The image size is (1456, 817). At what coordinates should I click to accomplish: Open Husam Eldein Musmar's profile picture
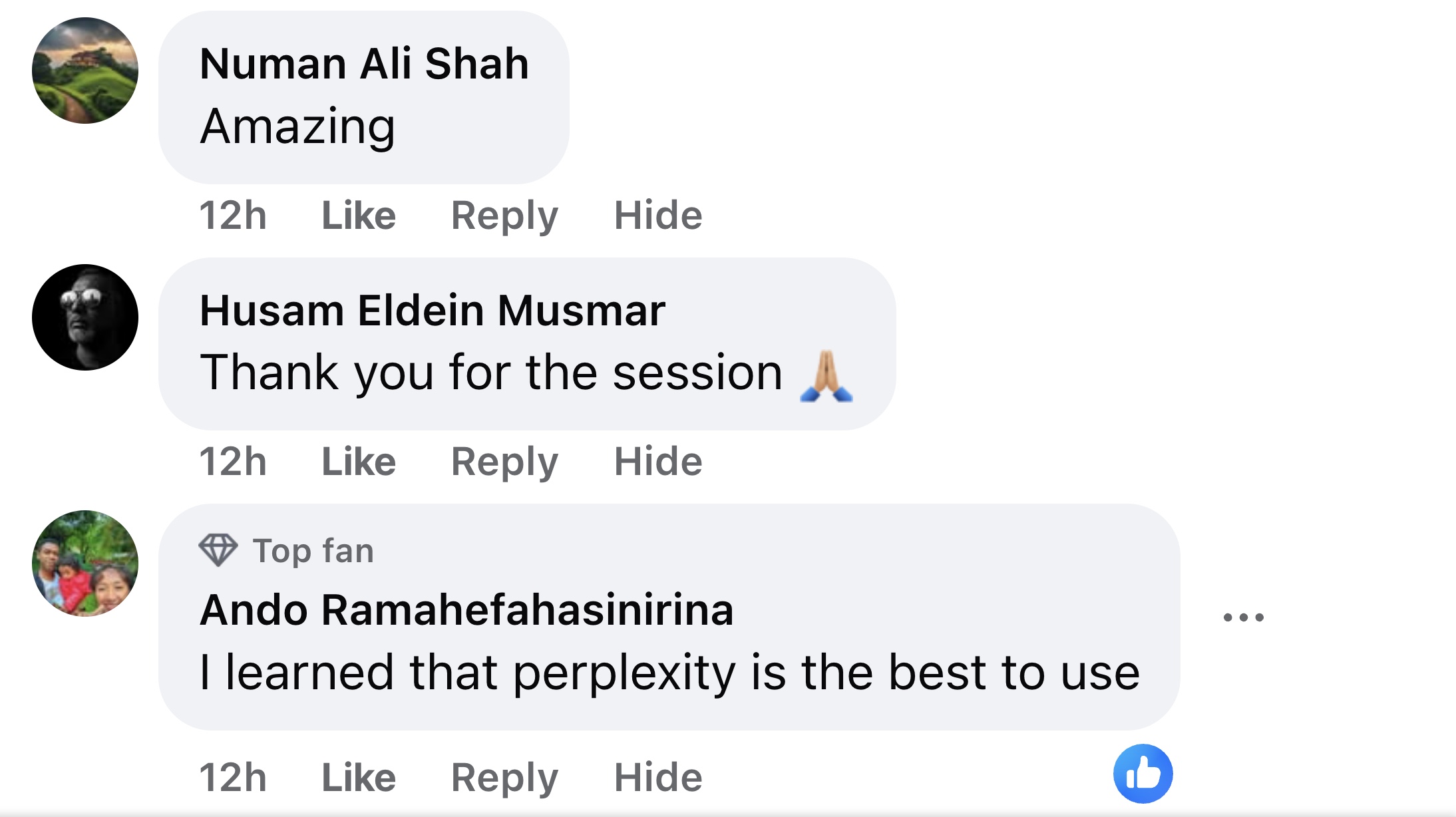coord(85,317)
